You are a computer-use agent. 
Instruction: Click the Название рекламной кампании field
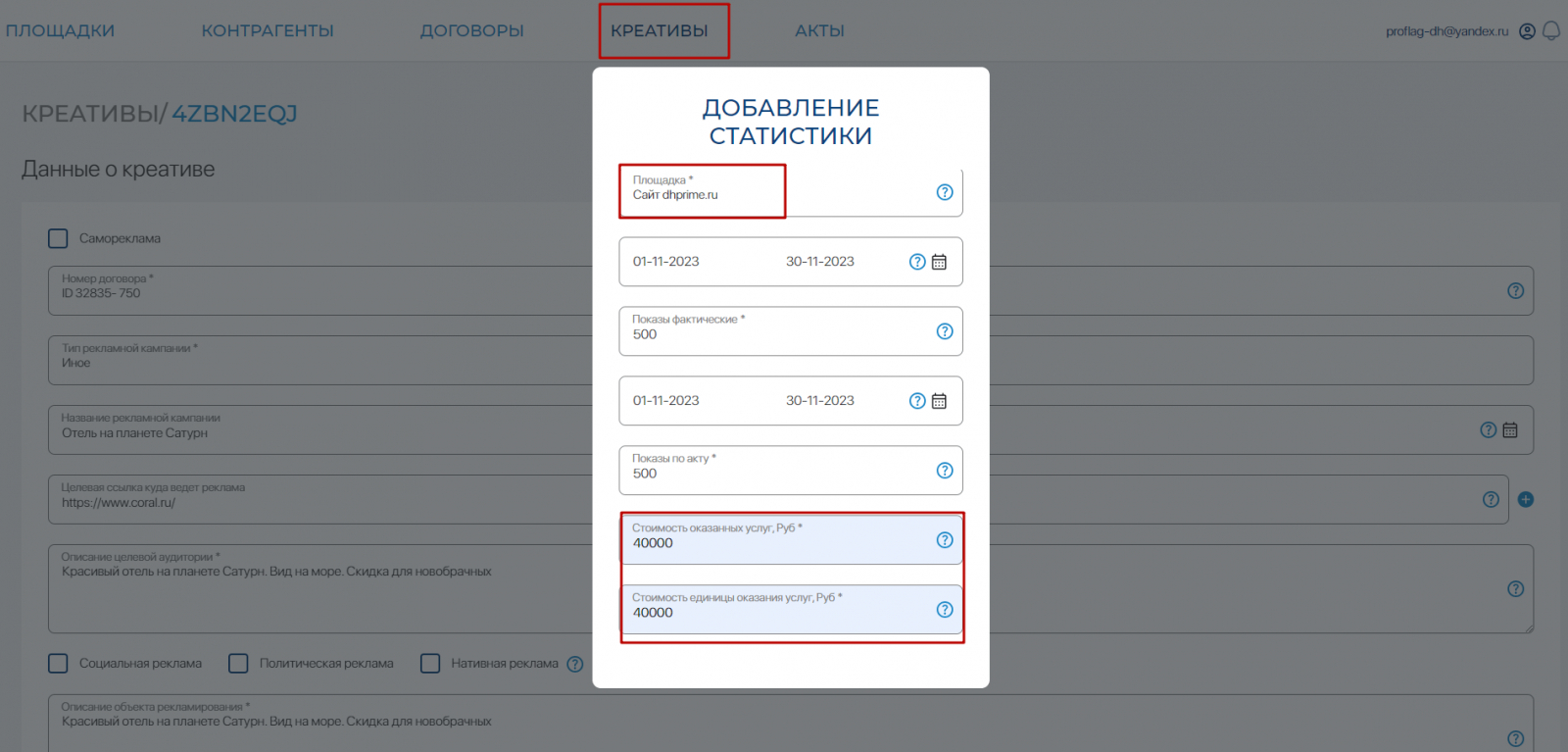coord(791,430)
